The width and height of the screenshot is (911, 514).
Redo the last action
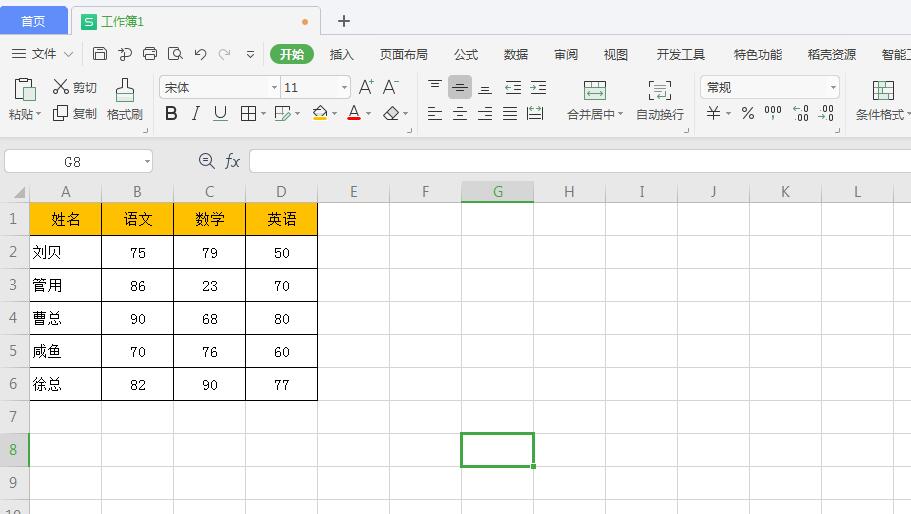click(224, 54)
